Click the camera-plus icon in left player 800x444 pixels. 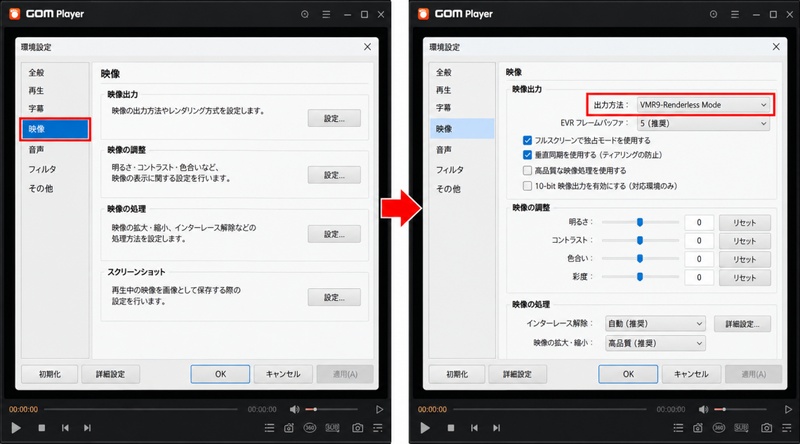point(289,428)
